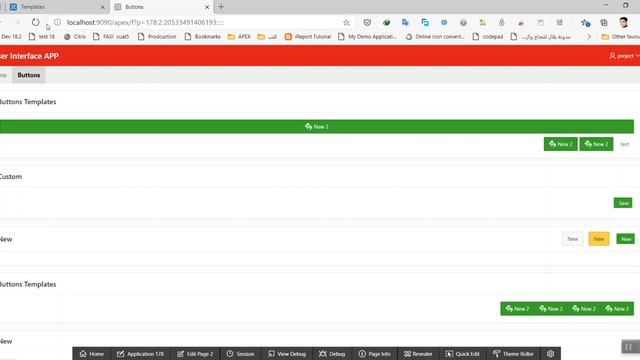Click Revealer in the developer toolbar
Viewport: 640px width, 360px height.
click(418, 354)
